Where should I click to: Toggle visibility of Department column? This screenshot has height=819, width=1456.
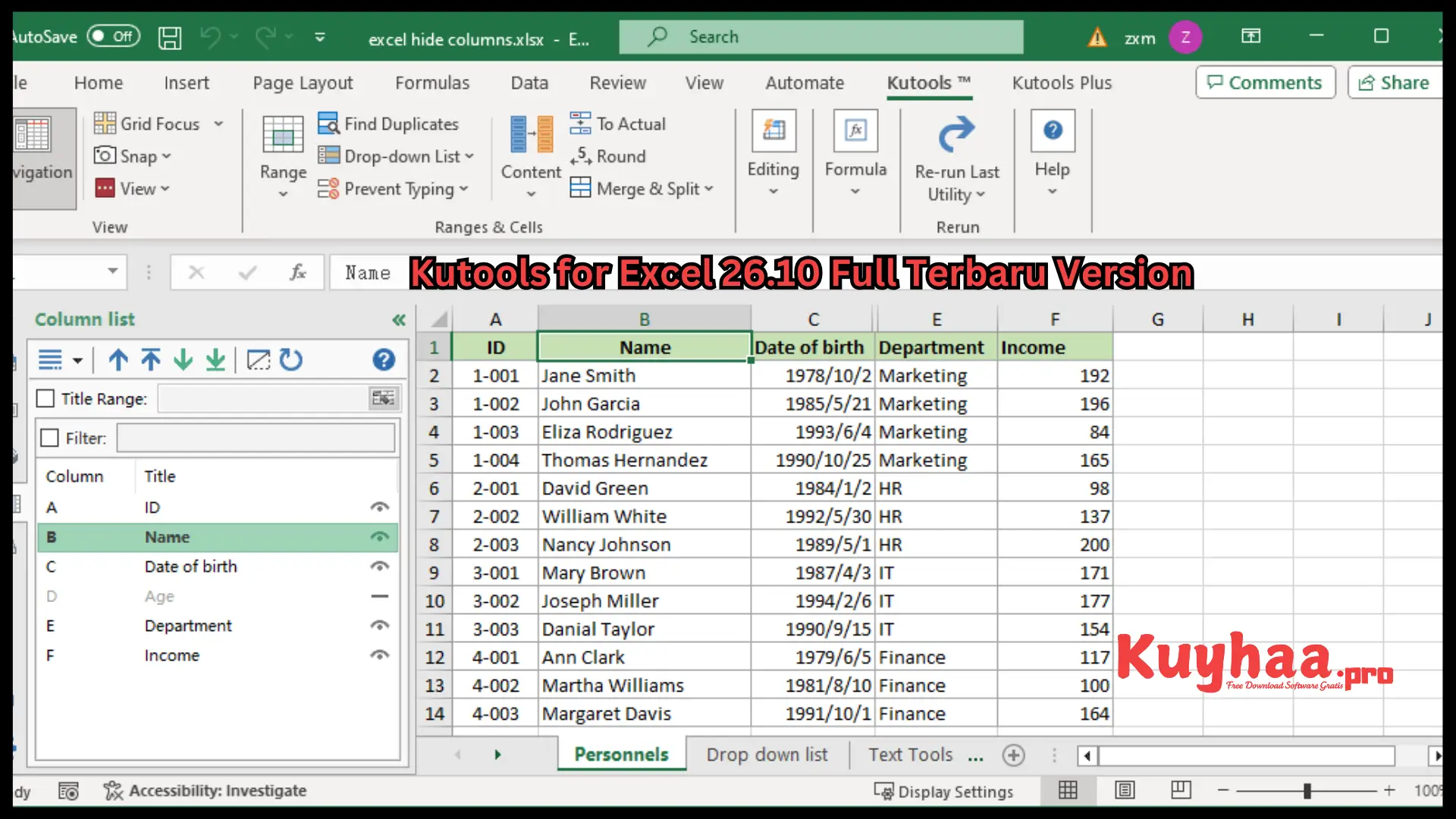[x=380, y=626]
